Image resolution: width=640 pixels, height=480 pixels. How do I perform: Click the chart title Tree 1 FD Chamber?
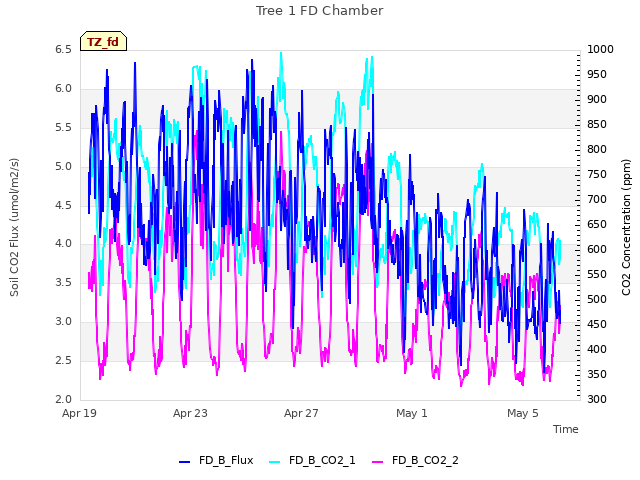click(320, 11)
